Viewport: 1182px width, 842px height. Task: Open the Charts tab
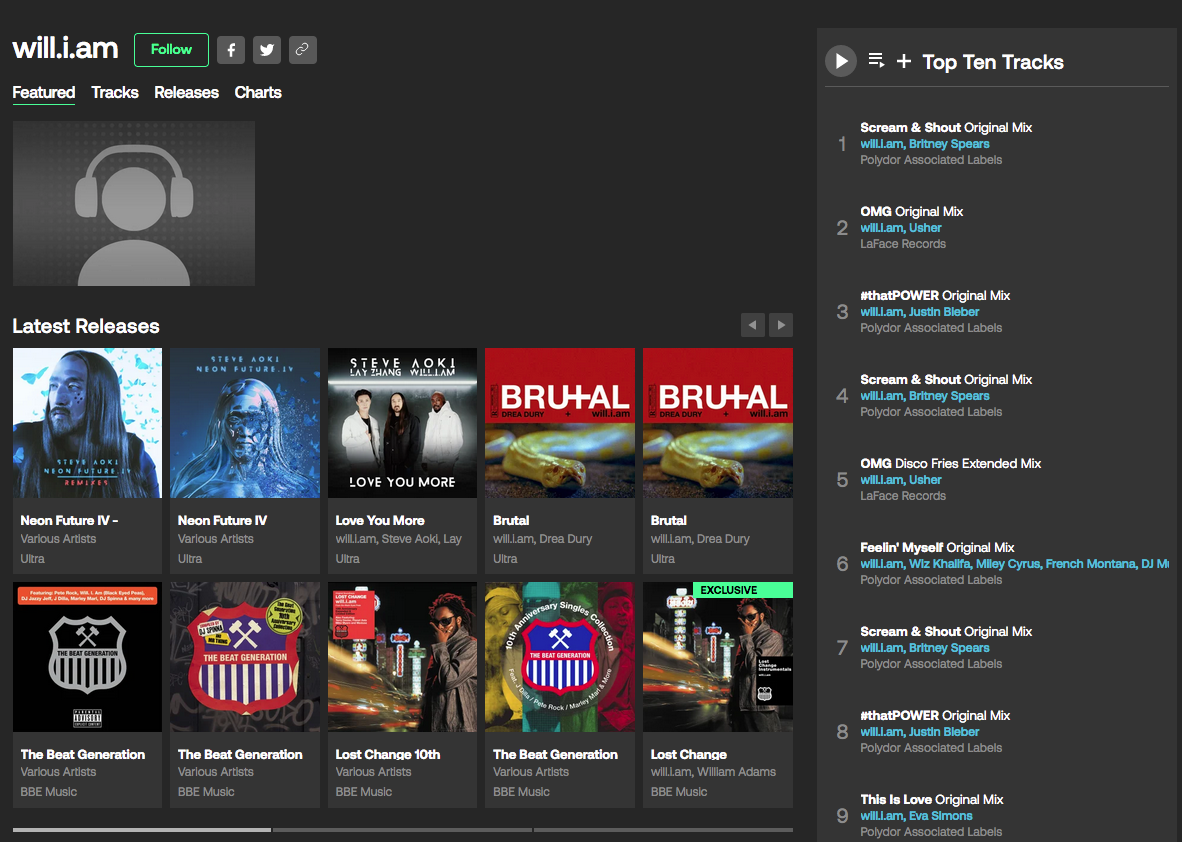[258, 93]
